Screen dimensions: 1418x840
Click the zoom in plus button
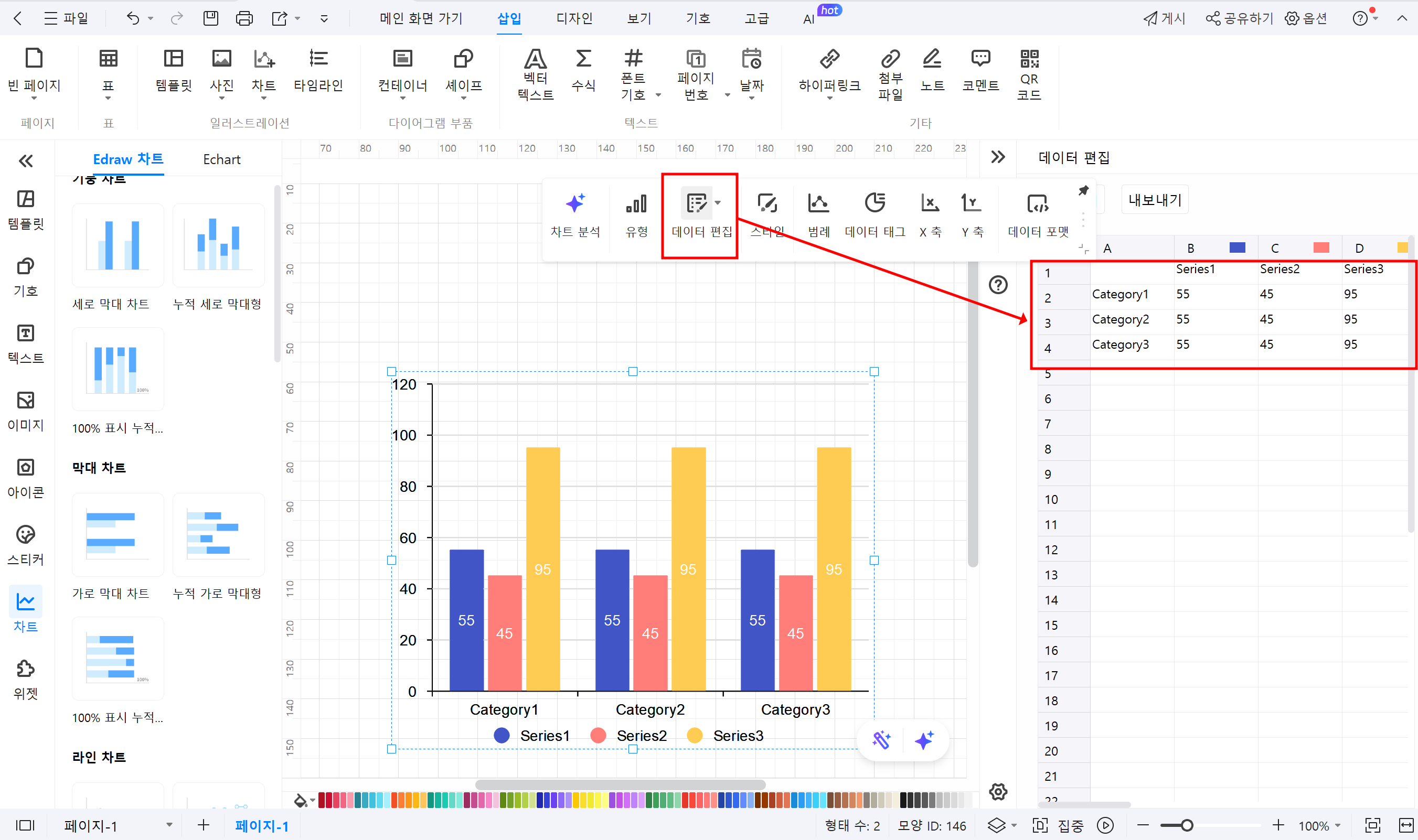click(x=1278, y=825)
